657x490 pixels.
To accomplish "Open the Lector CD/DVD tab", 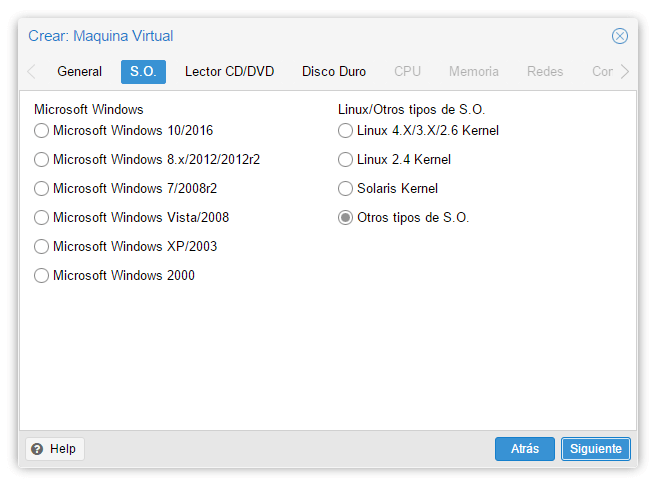I will coord(230,72).
